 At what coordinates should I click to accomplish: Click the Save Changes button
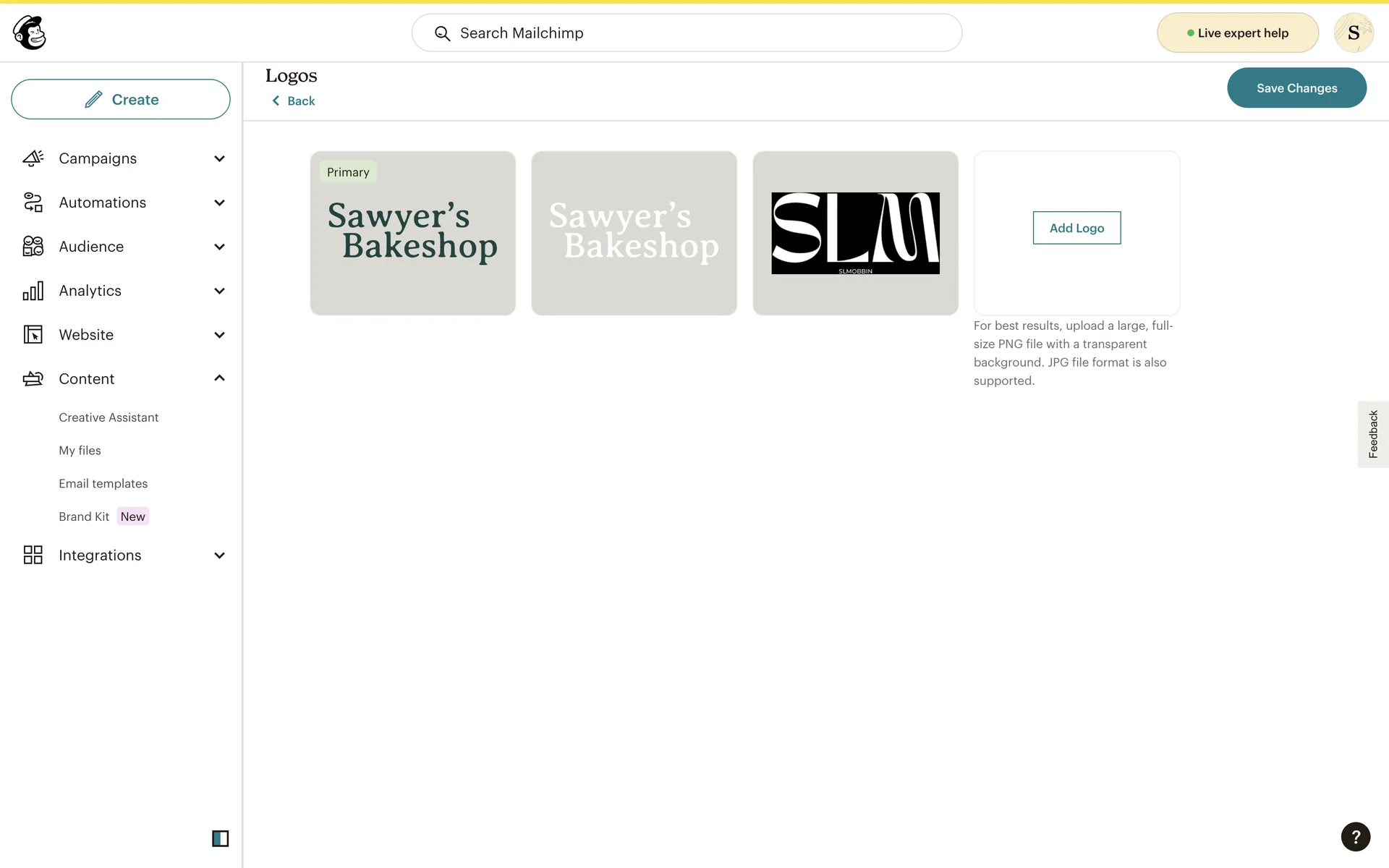tap(1296, 88)
